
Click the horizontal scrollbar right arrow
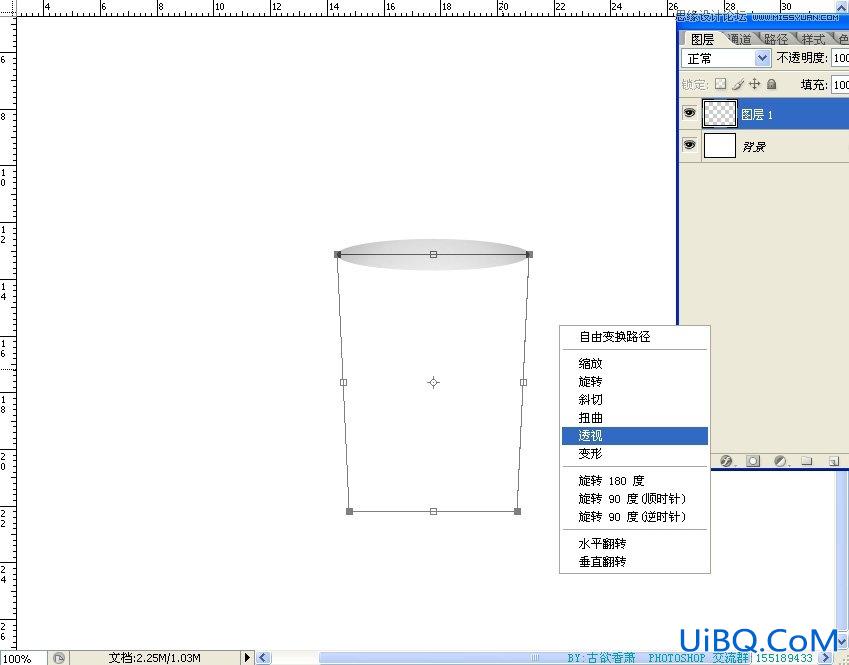826,658
